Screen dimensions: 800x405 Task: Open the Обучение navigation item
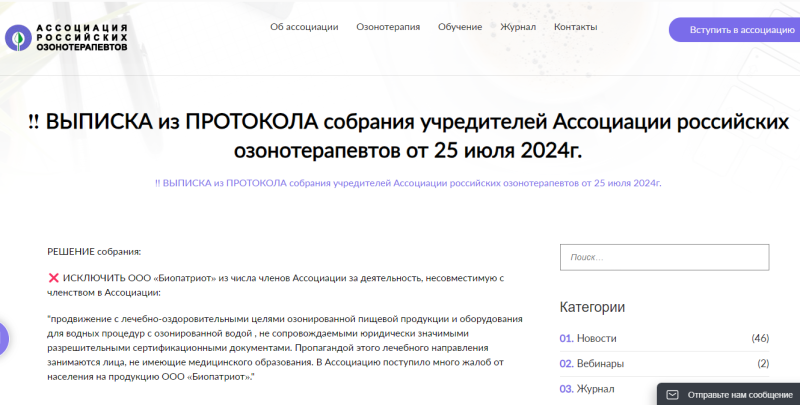point(459,27)
